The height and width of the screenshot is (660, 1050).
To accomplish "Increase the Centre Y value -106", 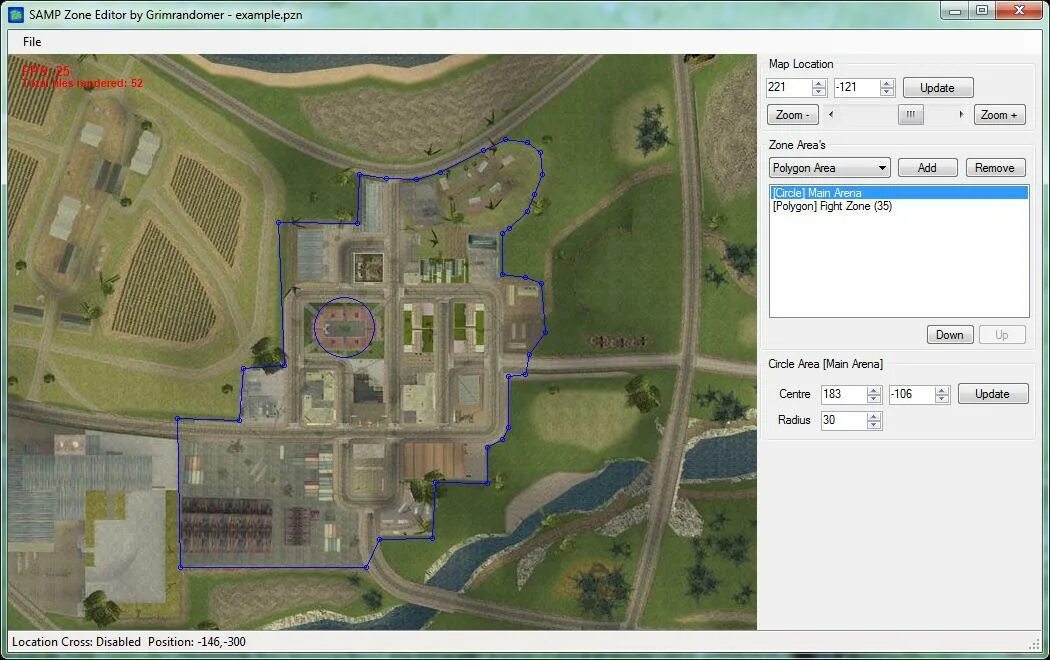I will click(942, 390).
